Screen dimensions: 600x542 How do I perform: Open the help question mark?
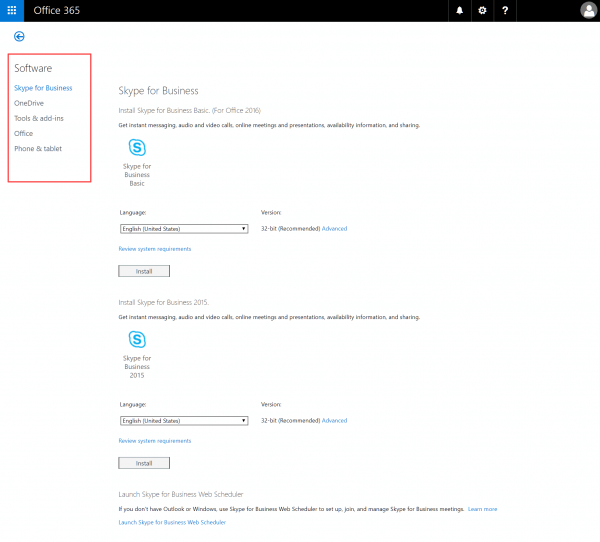(x=505, y=10)
